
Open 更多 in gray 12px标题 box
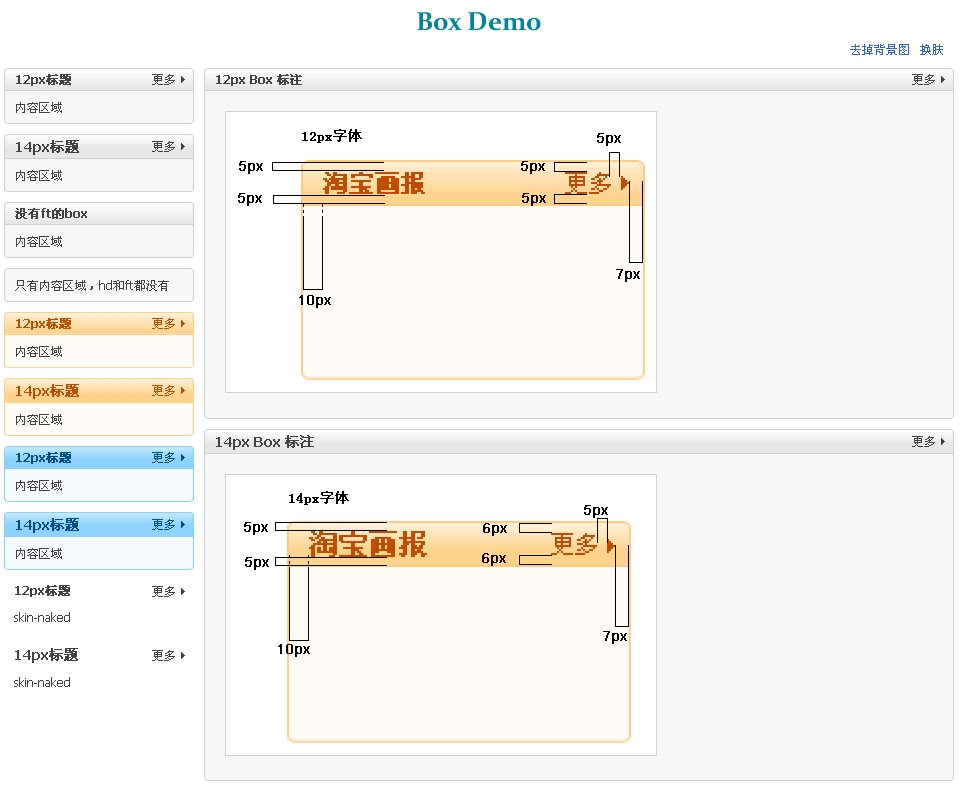[169, 80]
